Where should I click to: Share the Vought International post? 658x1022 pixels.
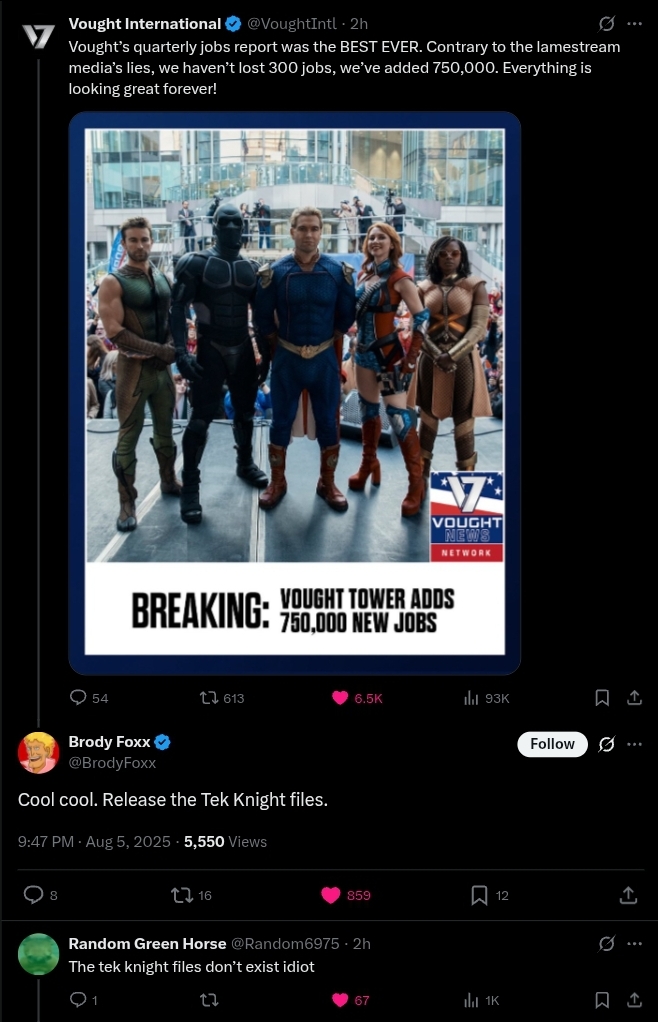(635, 698)
